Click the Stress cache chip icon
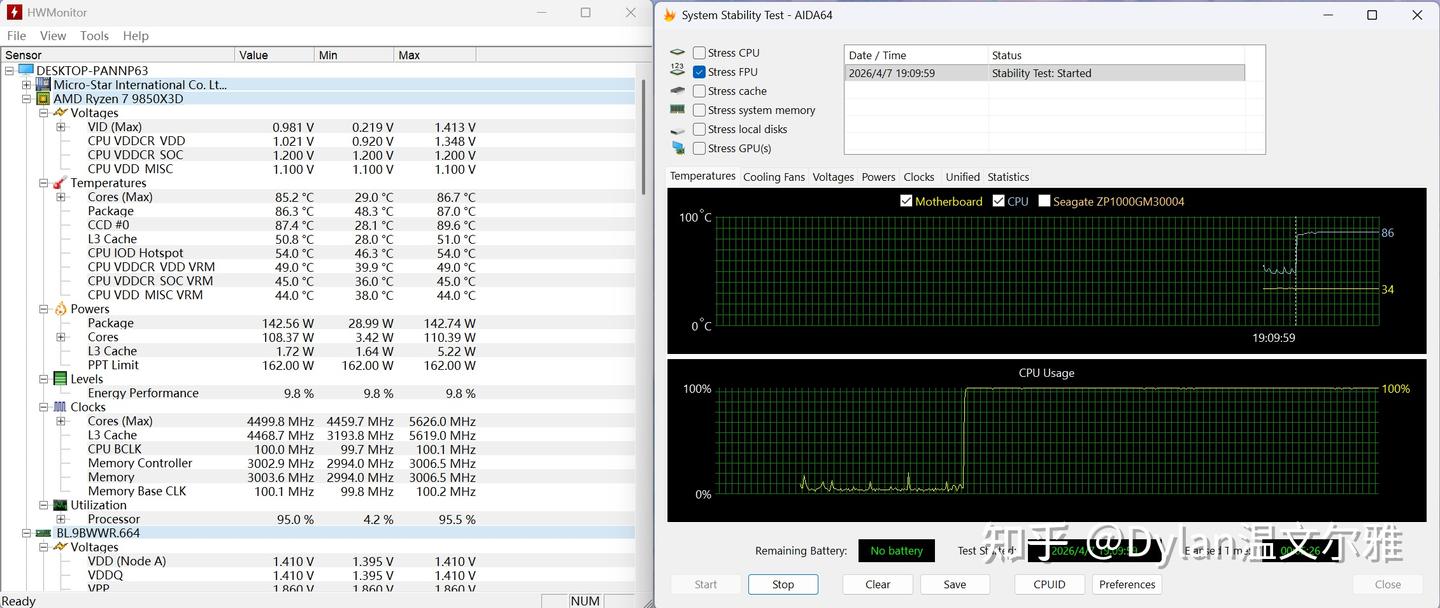Image resolution: width=1440 pixels, height=608 pixels. (678, 91)
